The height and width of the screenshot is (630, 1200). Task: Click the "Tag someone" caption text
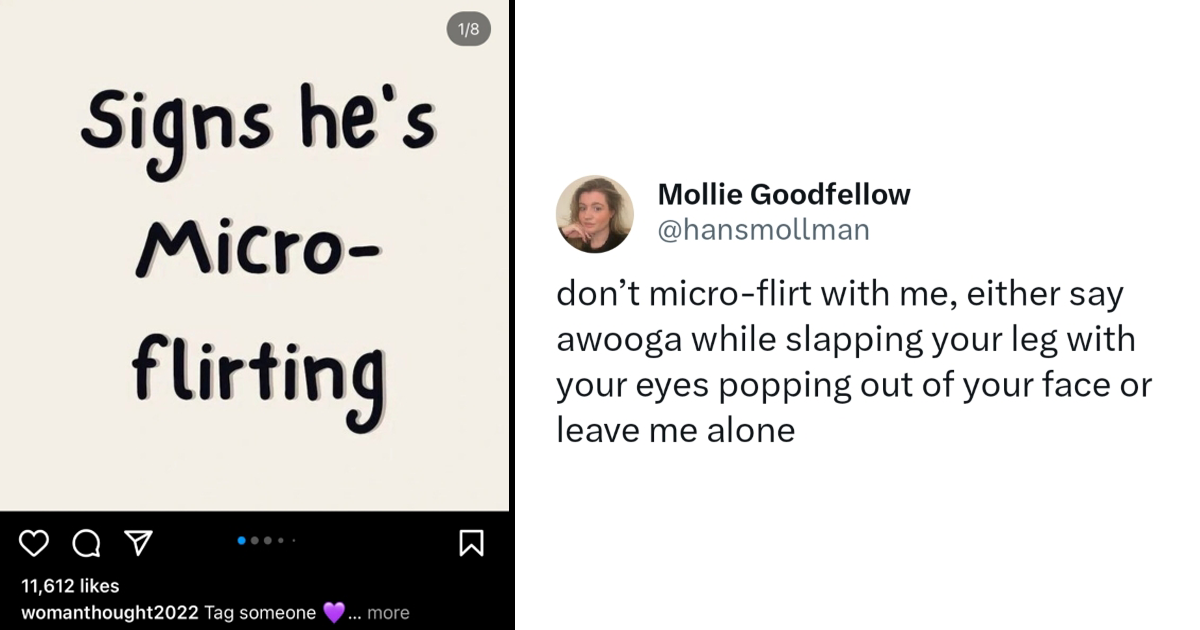[260, 612]
